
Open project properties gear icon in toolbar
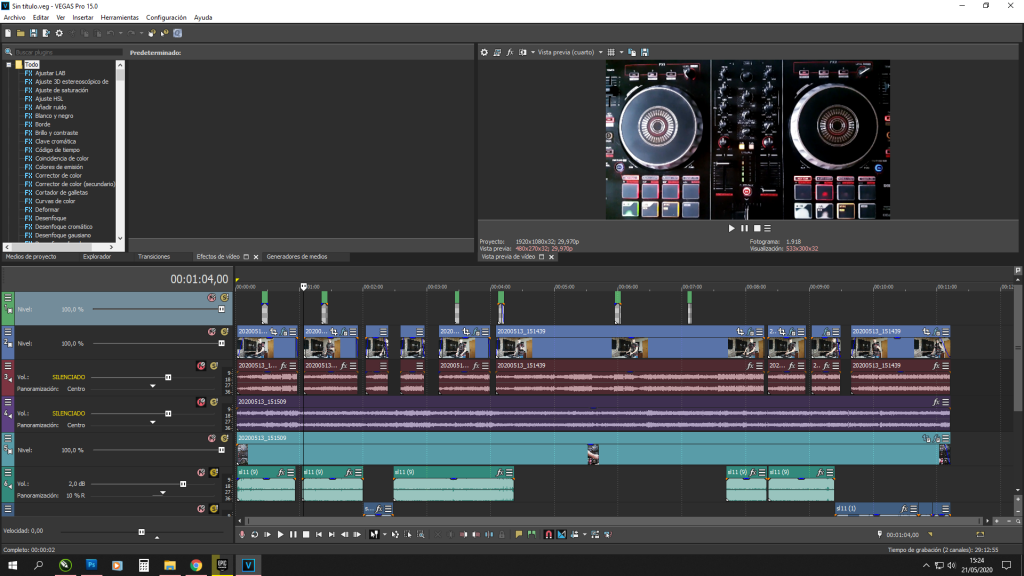(59, 33)
